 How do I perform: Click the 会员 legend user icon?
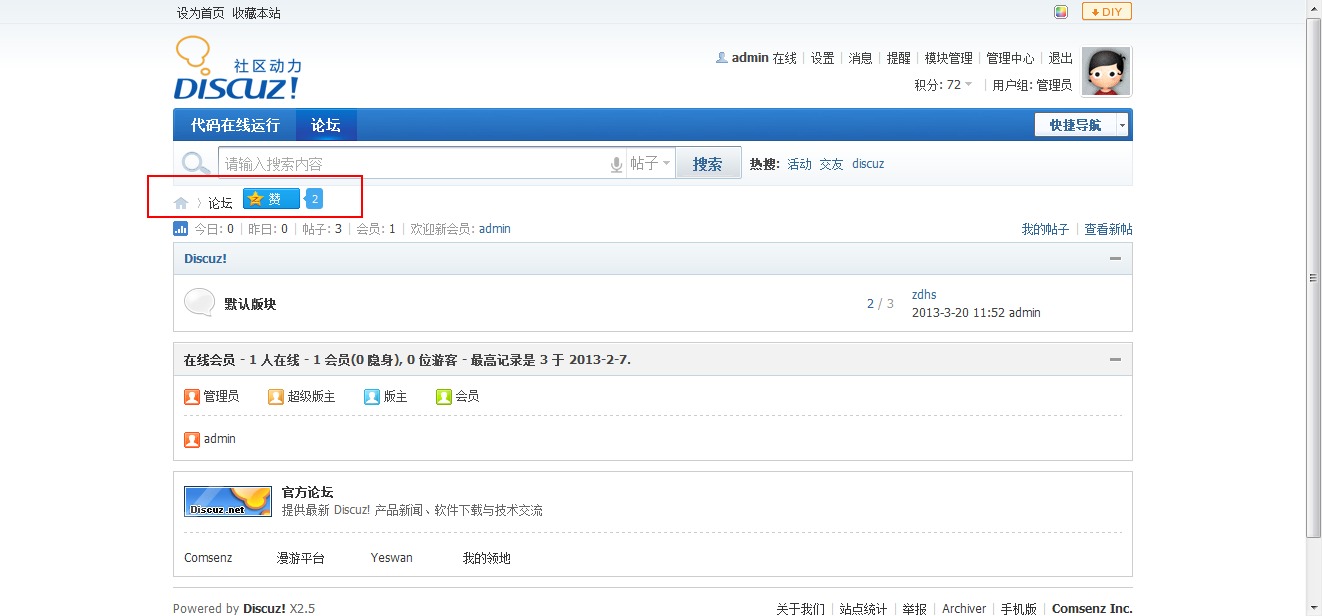[x=444, y=397]
